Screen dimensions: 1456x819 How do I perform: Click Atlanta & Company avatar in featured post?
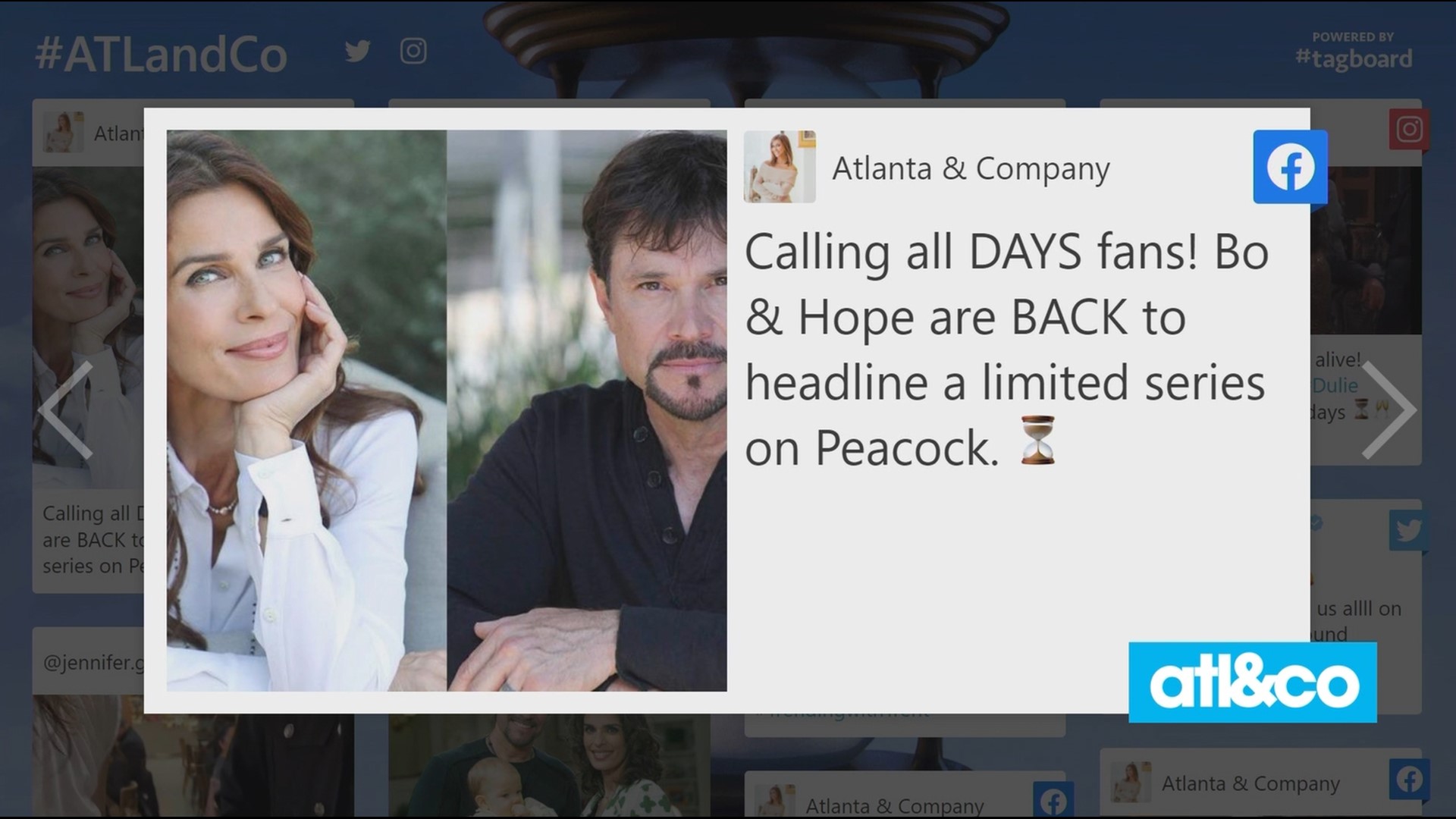(x=780, y=167)
